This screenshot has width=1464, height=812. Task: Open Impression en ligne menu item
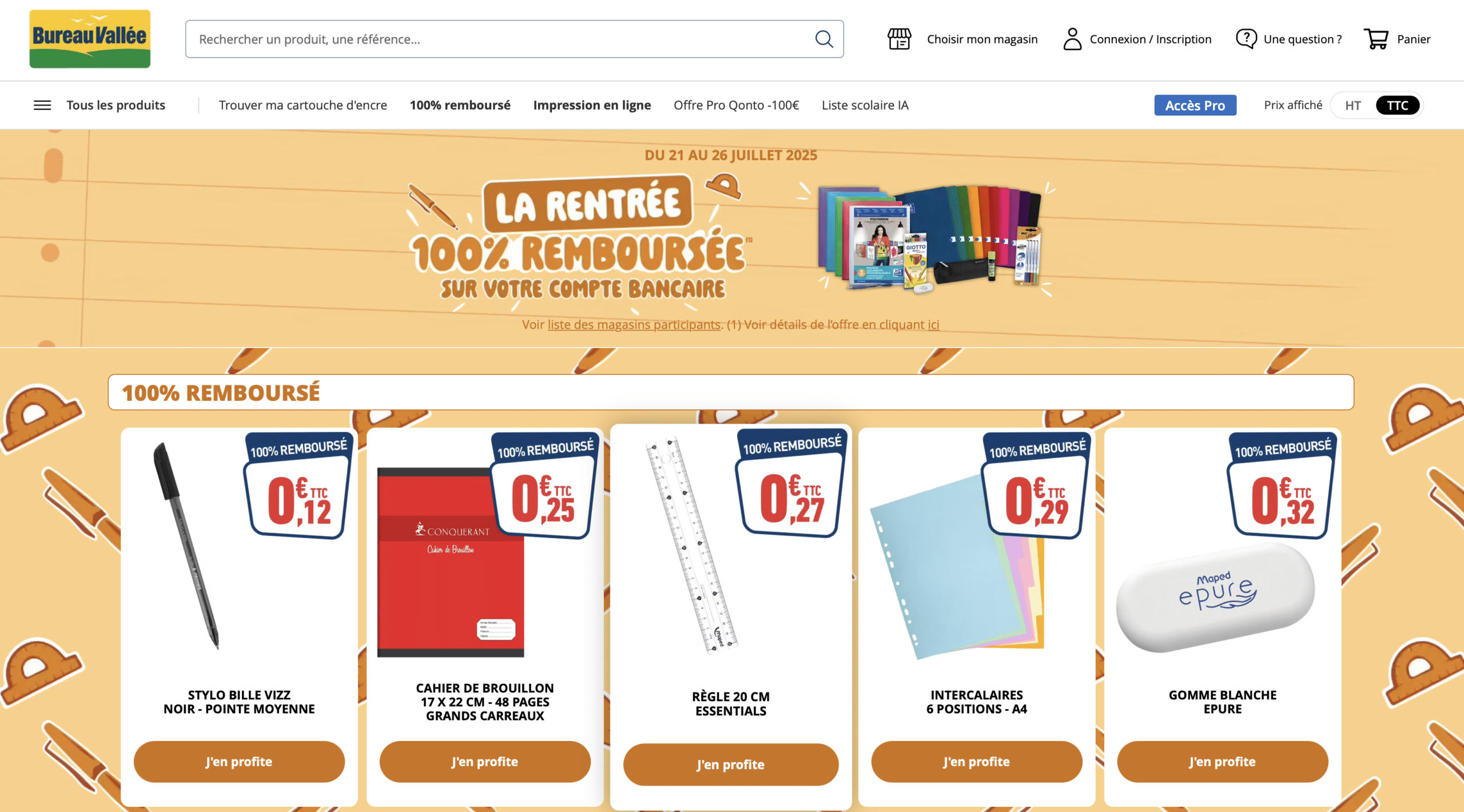point(592,105)
